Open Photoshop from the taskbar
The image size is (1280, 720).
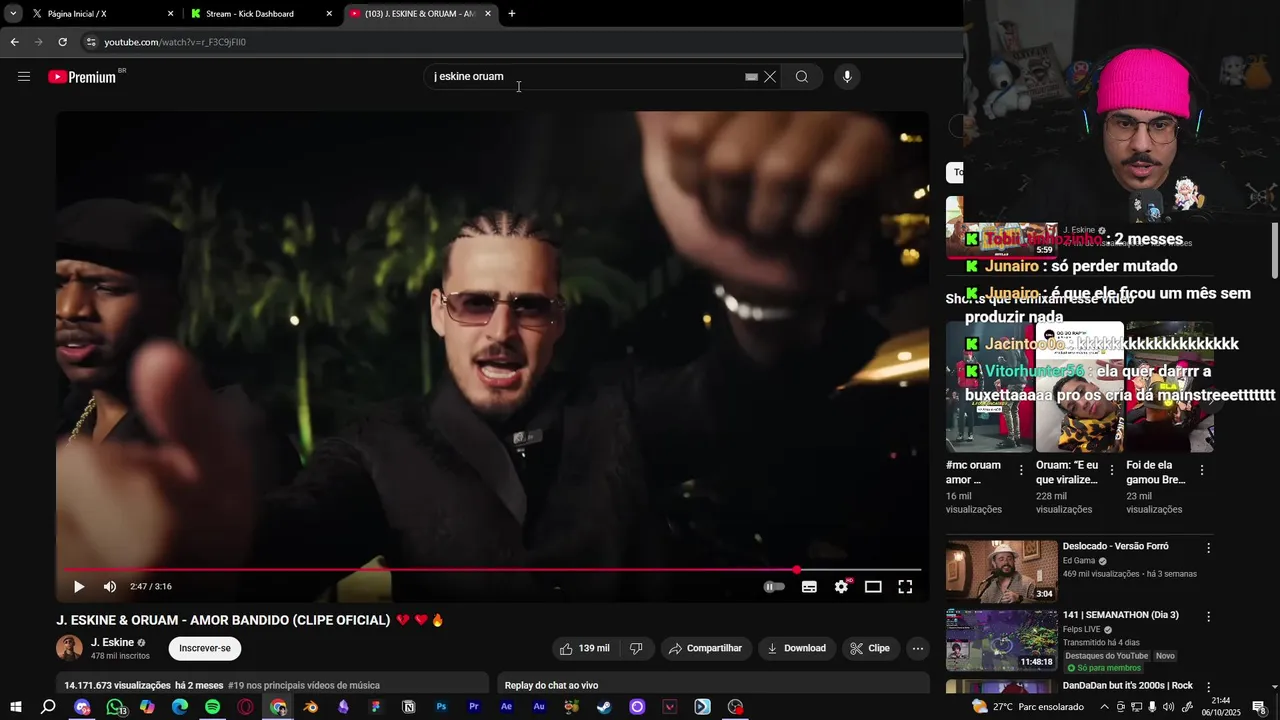pos(441,707)
